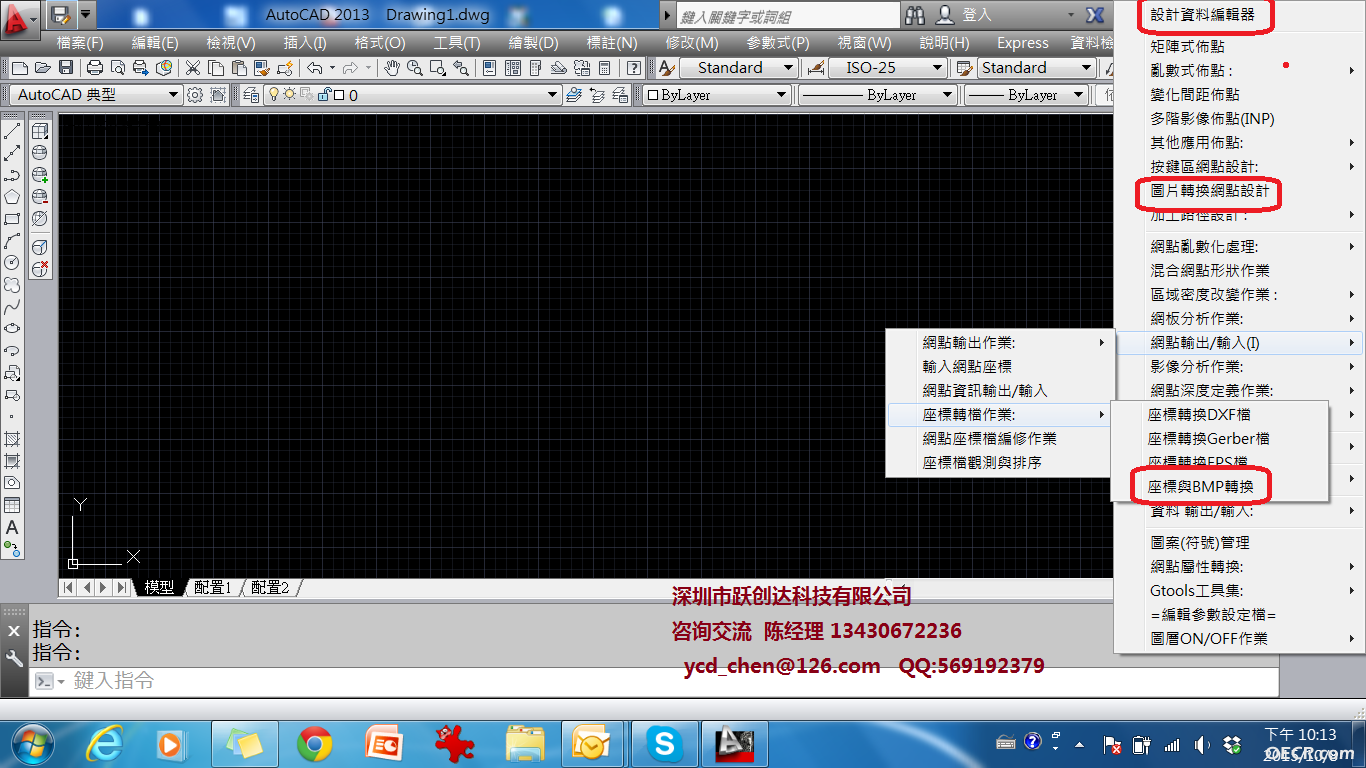Open the ISO-25 dimension style dropdown
This screenshot has height=768, width=1366.
click(938, 68)
